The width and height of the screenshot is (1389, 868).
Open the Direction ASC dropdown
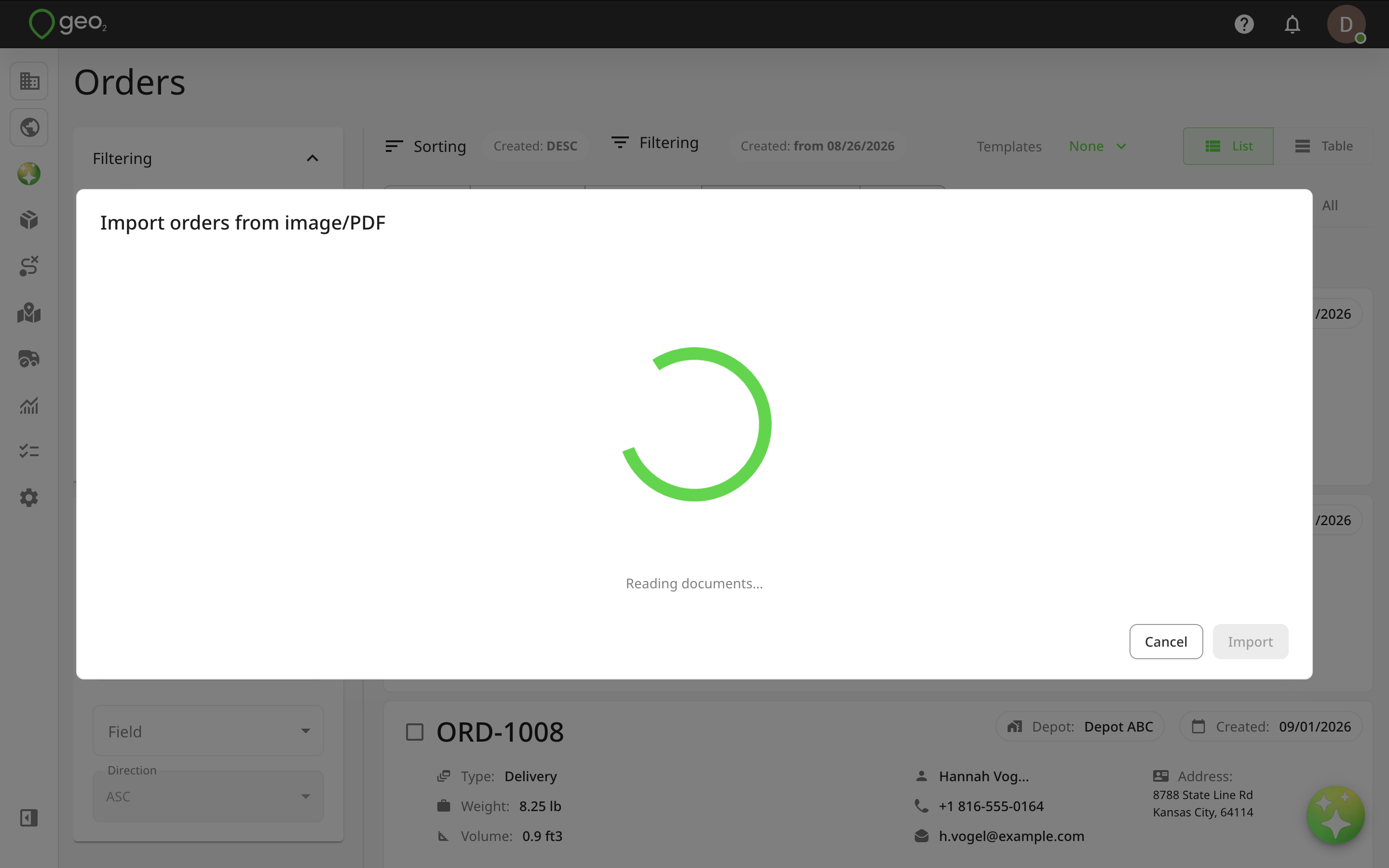point(208,796)
